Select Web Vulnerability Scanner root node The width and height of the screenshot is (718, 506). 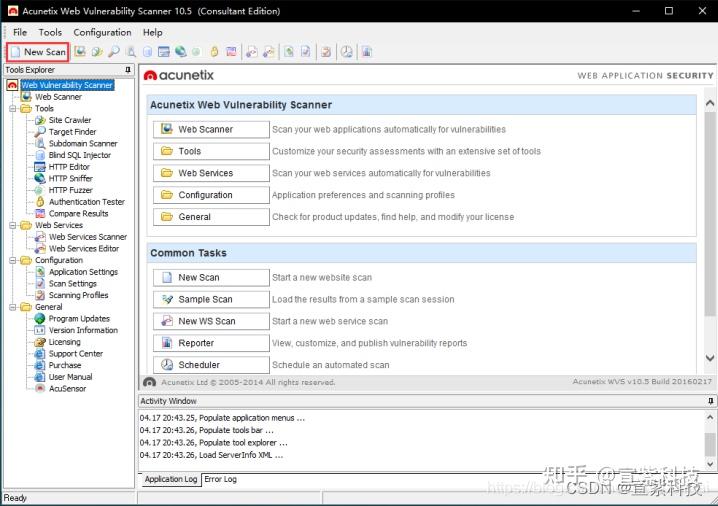67,85
